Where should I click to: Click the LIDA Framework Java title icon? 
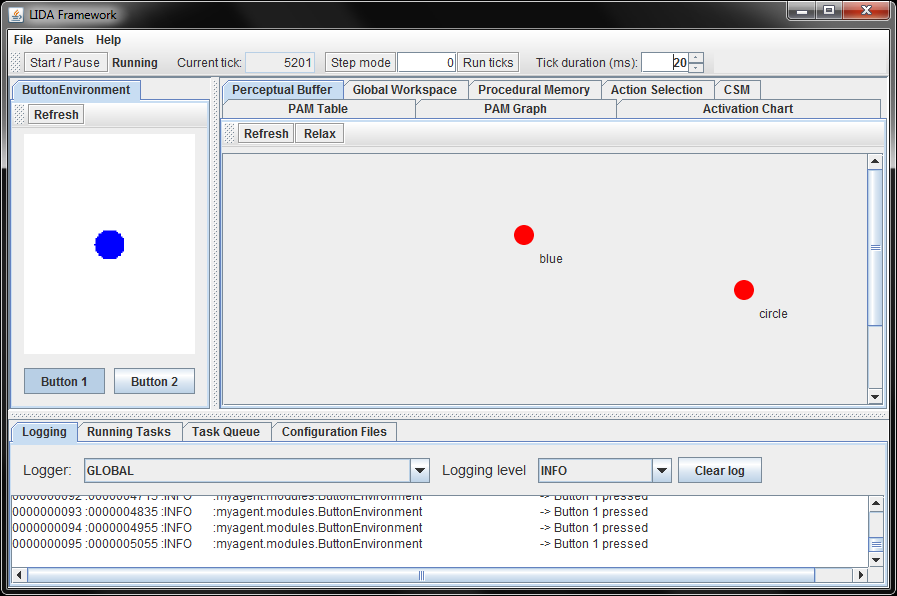pos(16,14)
